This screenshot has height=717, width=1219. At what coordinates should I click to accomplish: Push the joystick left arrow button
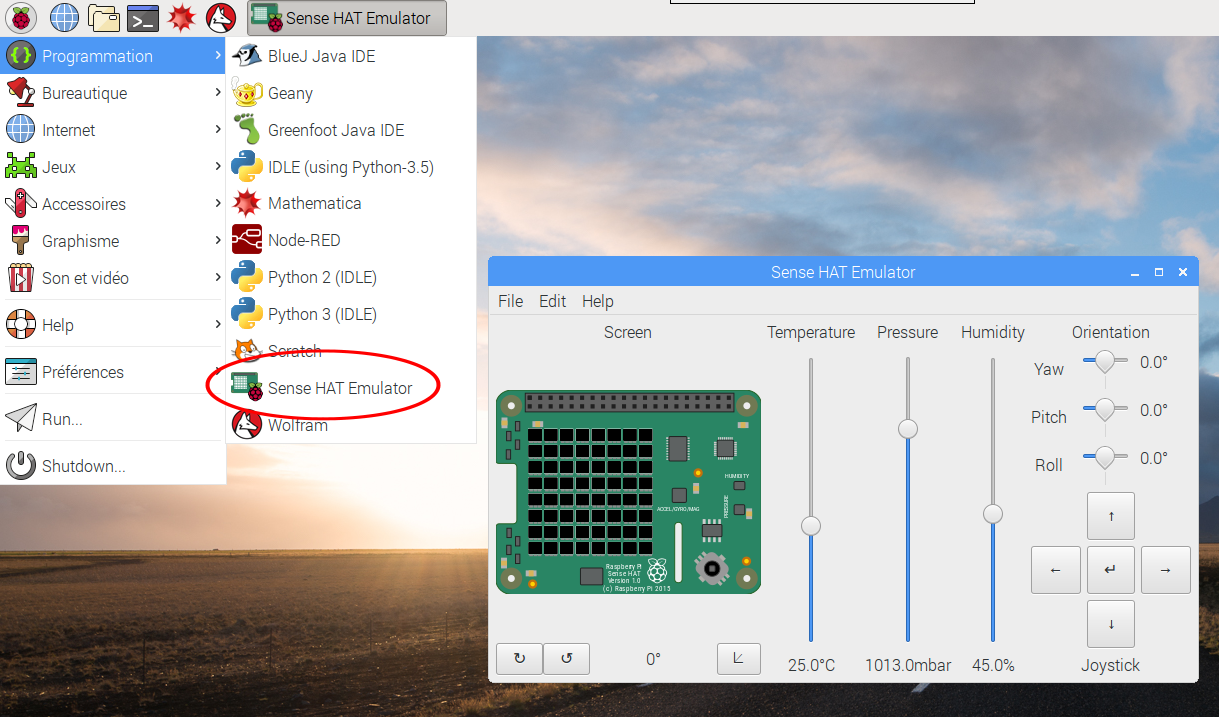[x=1056, y=570]
